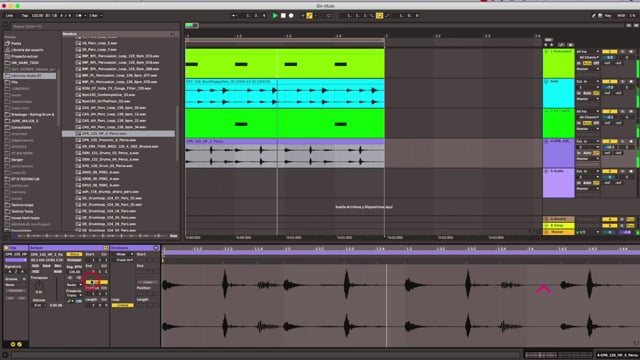The height and width of the screenshot is (360, 640).
Task: Unfold the 4 CPR_135 track
Action: 547,142
